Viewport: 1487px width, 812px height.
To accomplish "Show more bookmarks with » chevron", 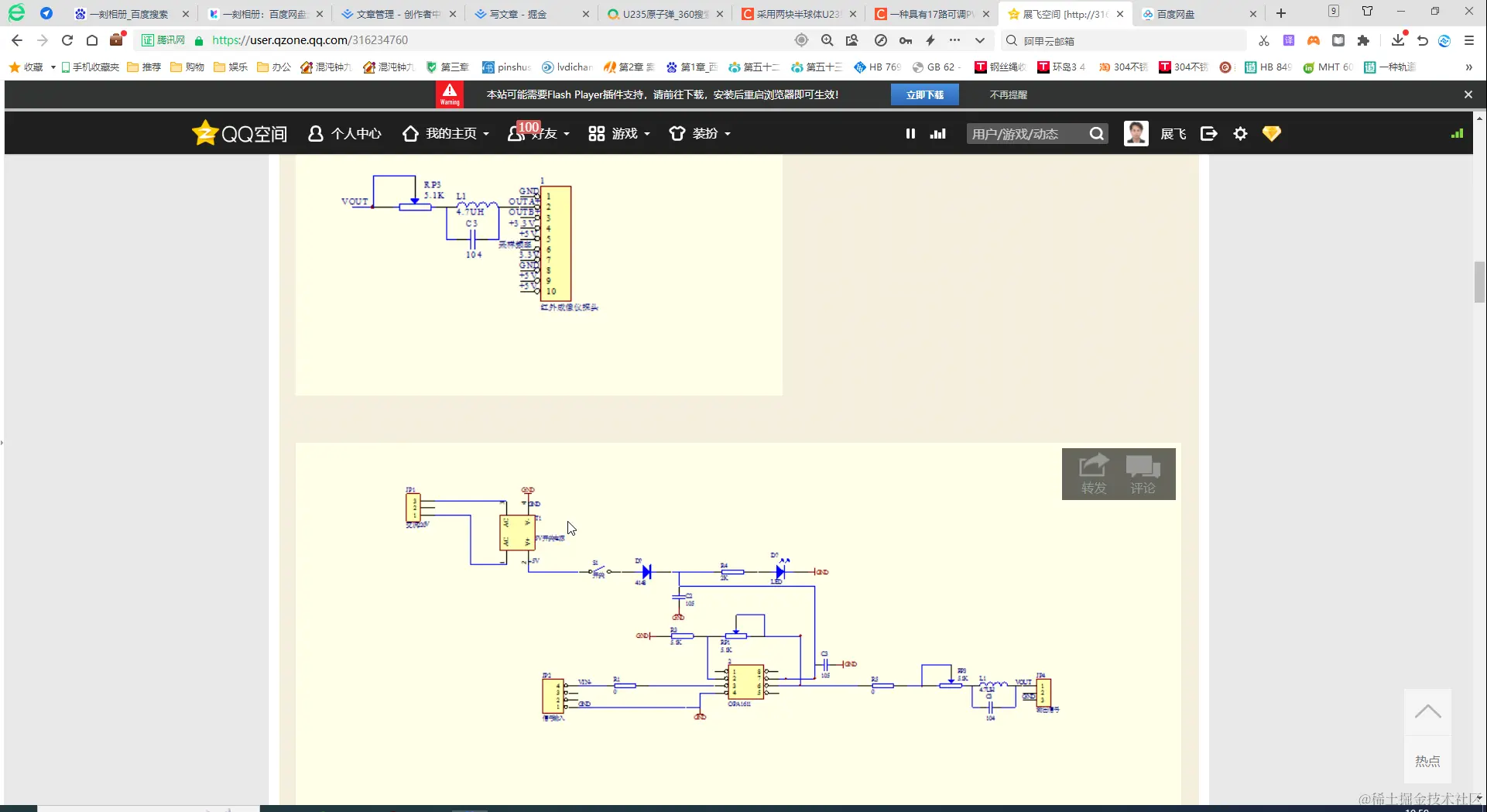I will pyautogui.click(x=1468, y=67).
